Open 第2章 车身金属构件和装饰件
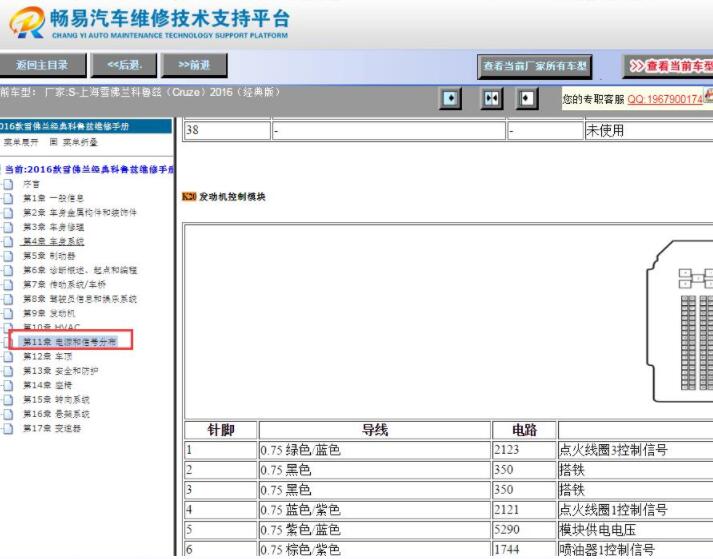Screen dimensions: 713x559 80,212
